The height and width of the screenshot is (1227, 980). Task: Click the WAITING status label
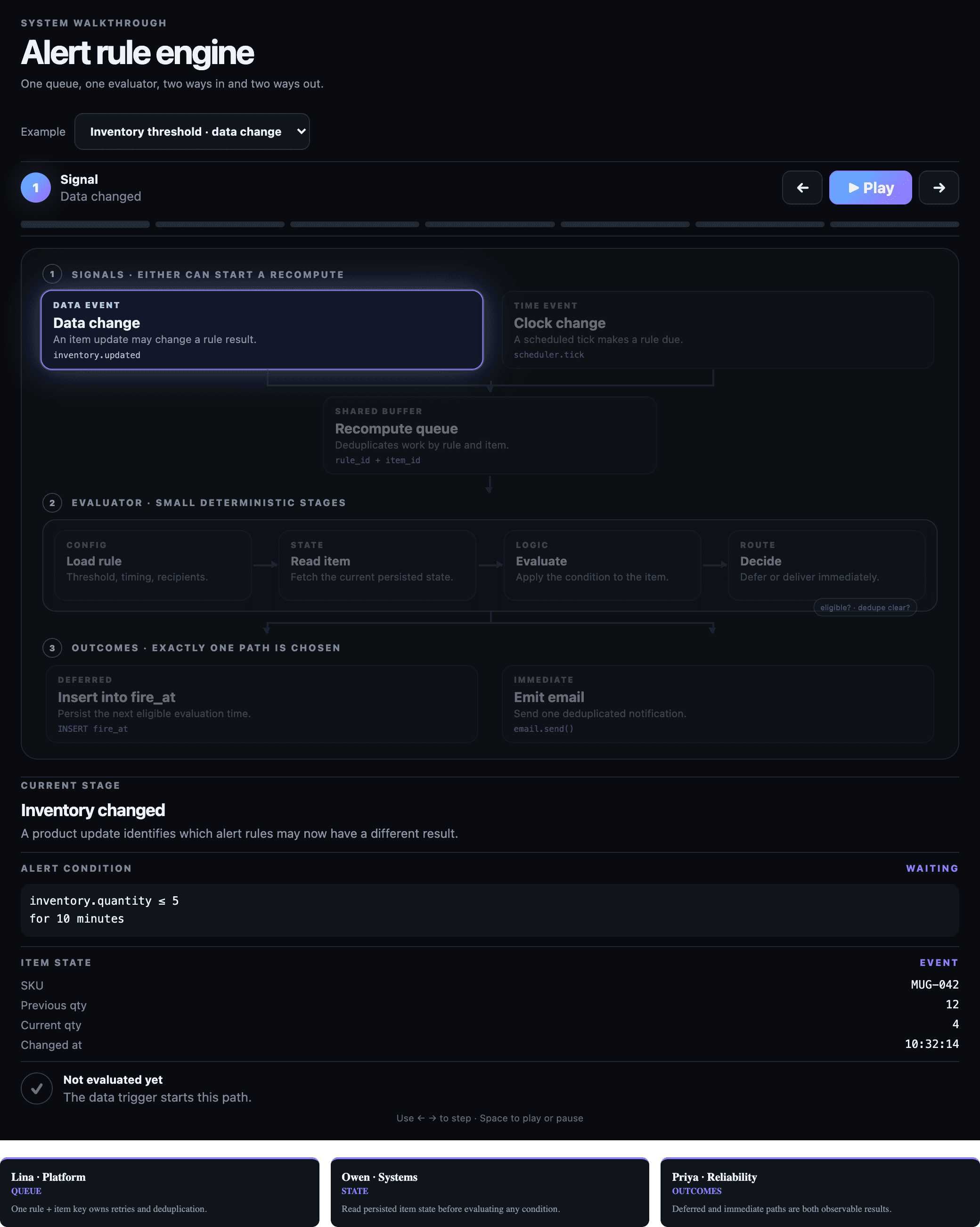pos(932,868)
